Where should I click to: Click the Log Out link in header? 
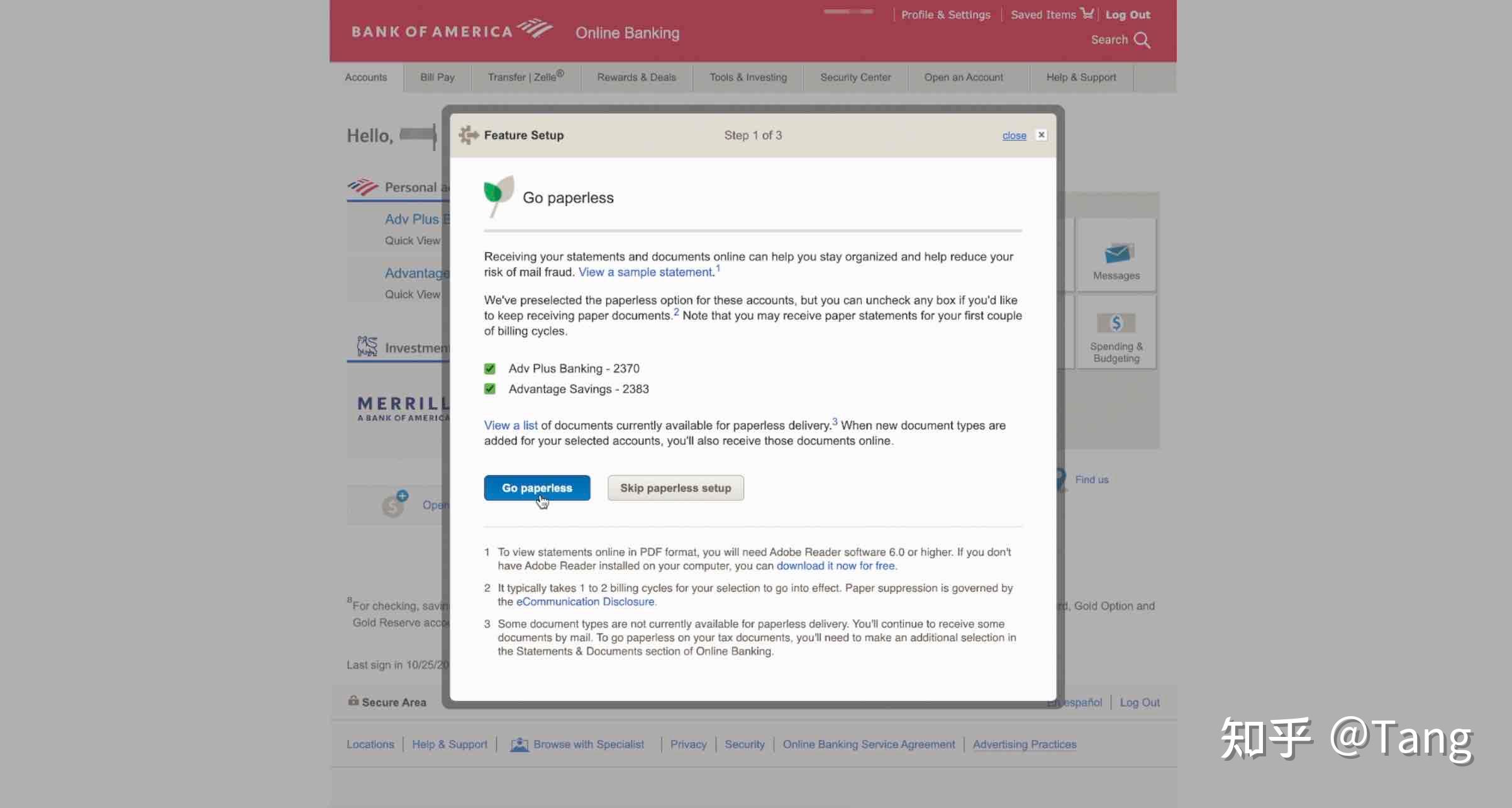(1127, 14)
